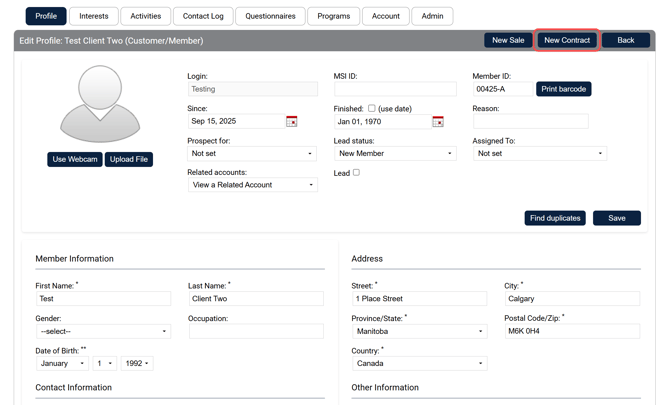Open the Since date calendar picker icon

(291, 121)
